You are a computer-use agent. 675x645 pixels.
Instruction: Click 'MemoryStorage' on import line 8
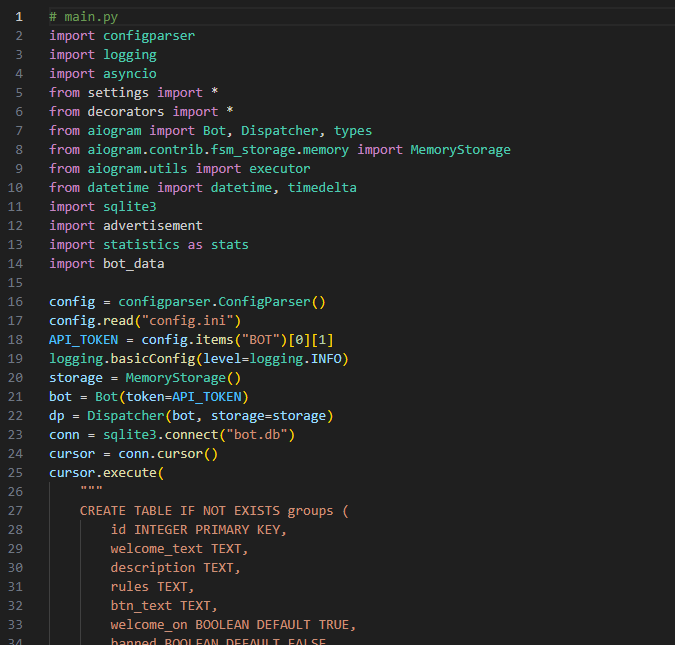(x=460, y=149)
